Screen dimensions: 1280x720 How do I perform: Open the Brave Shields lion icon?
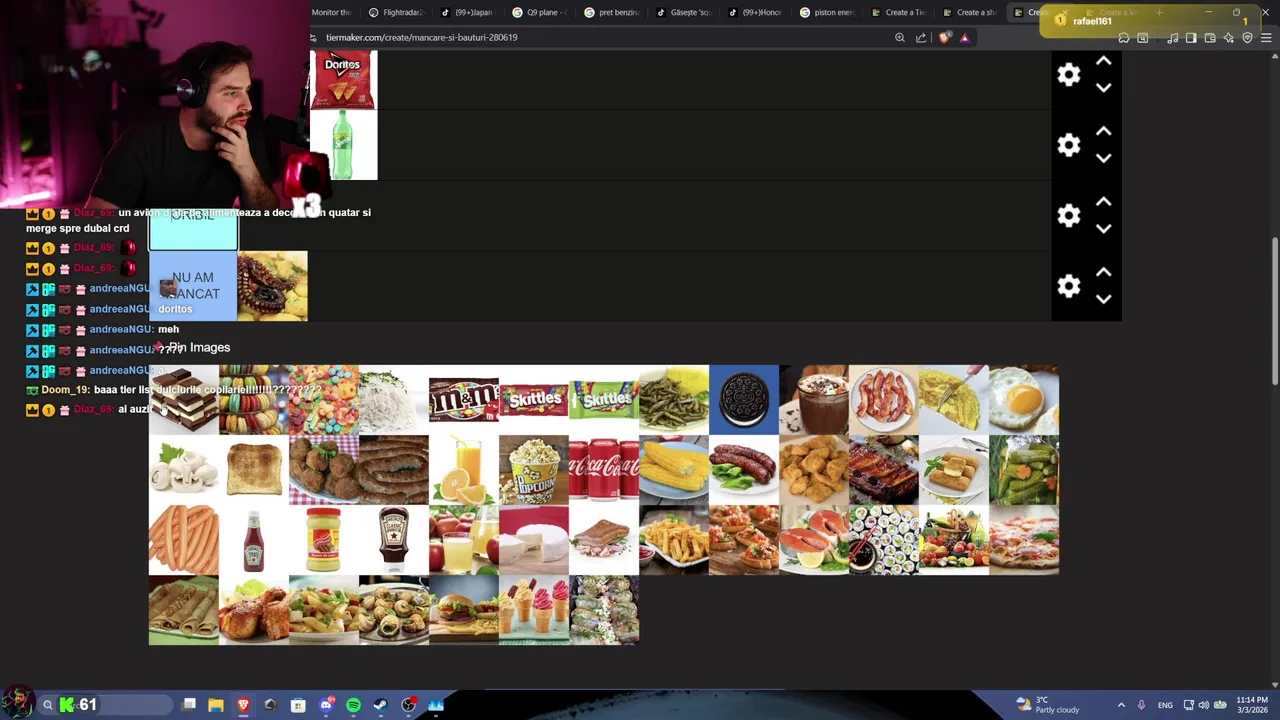945,38
